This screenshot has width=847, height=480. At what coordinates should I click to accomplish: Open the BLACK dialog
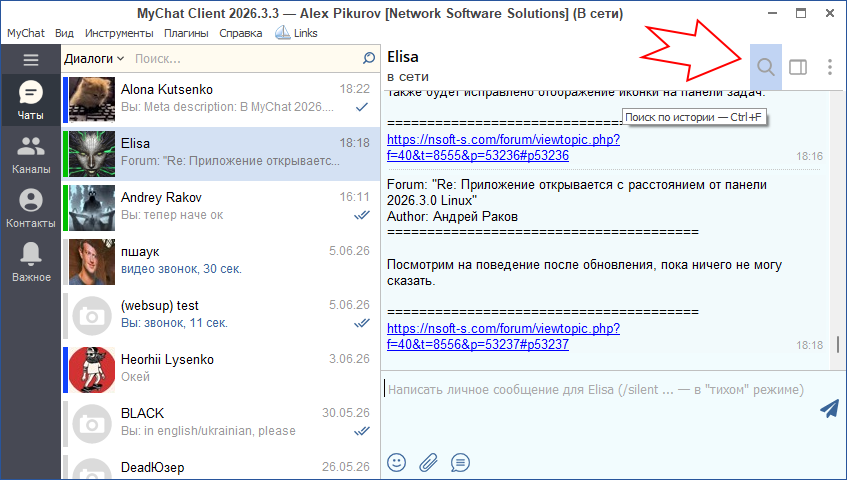pyautogui.click(x=221, y=424)
